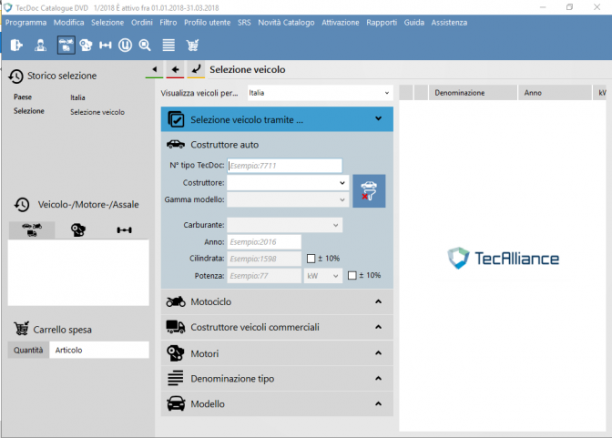Open the Gamma modello dropdown
This screenshot has height=438, width=612.
click(288, 199)
